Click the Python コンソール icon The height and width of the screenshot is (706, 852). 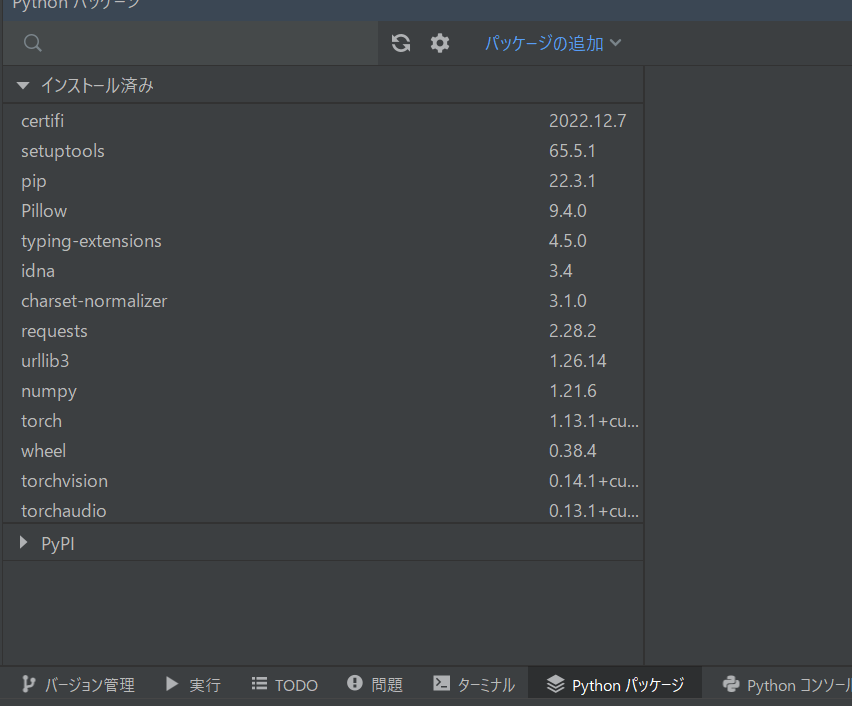[731, 684]
